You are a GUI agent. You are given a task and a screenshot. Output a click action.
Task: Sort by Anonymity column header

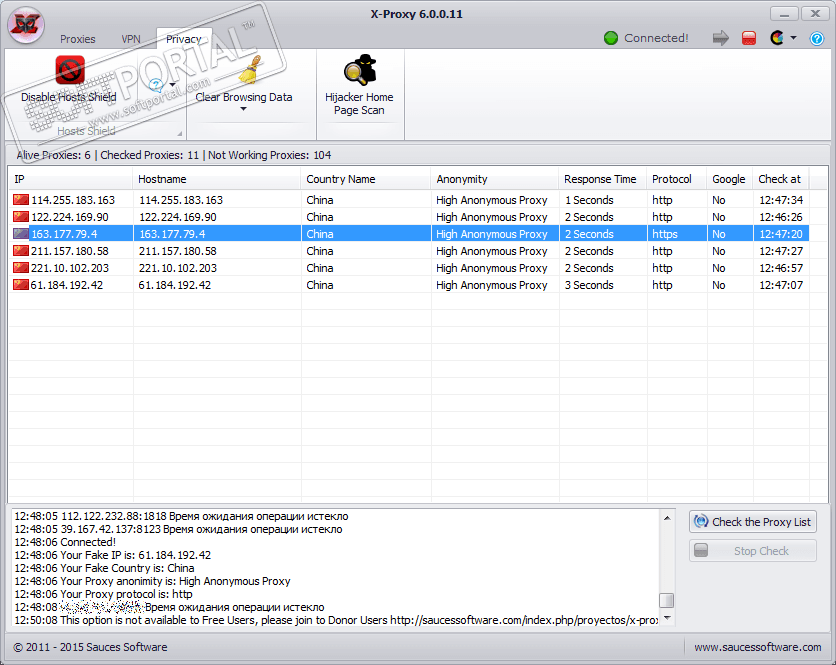point(495,179)
